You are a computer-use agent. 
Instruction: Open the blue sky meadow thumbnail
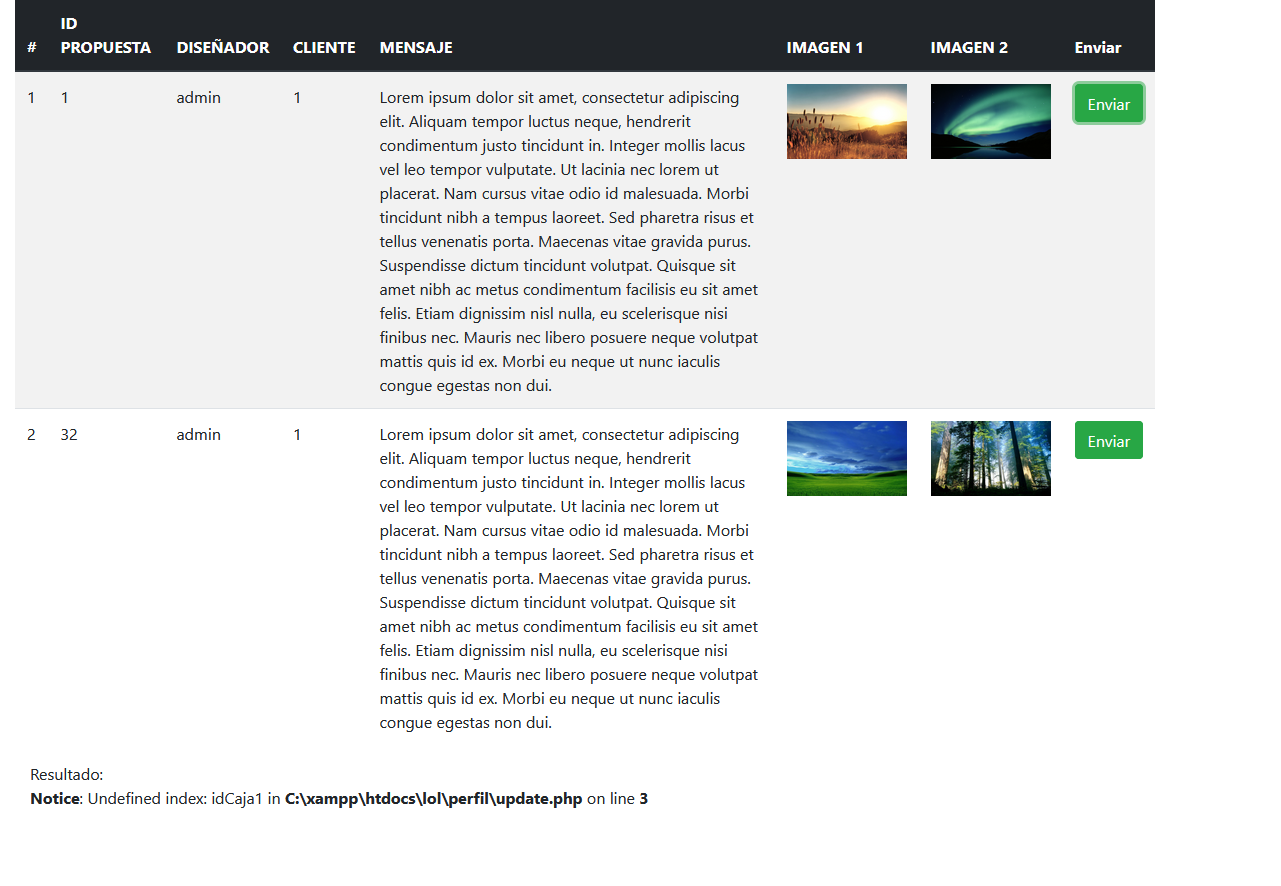[x=847, y=458]
